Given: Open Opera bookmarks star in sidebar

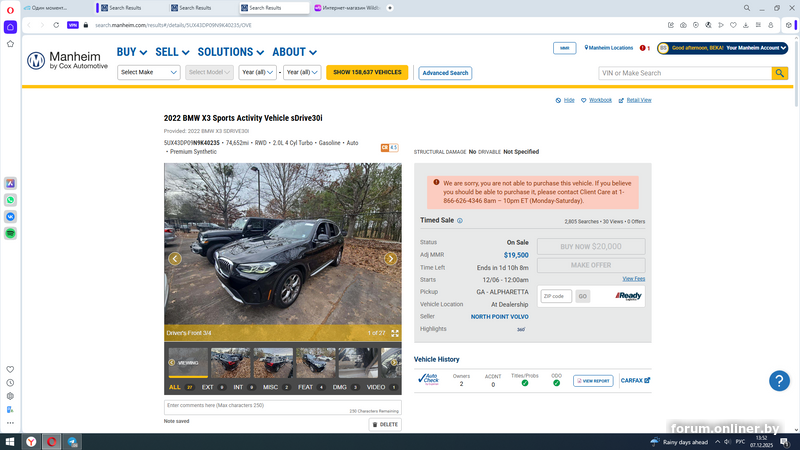Looking at the screenshot, I should point(10,44).
